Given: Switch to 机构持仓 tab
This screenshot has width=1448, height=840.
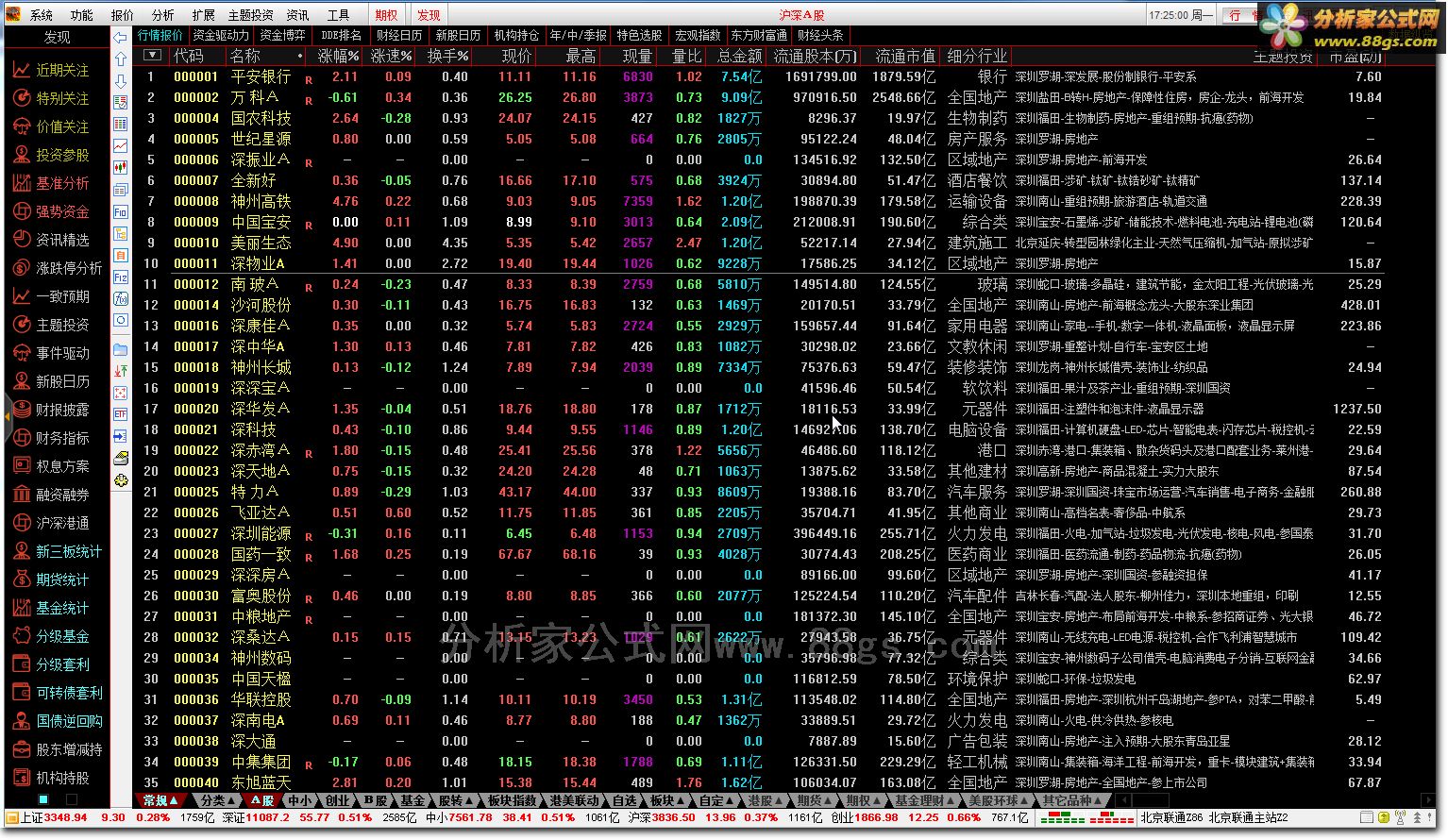Looking at the screenshot, I should (516, 35).
